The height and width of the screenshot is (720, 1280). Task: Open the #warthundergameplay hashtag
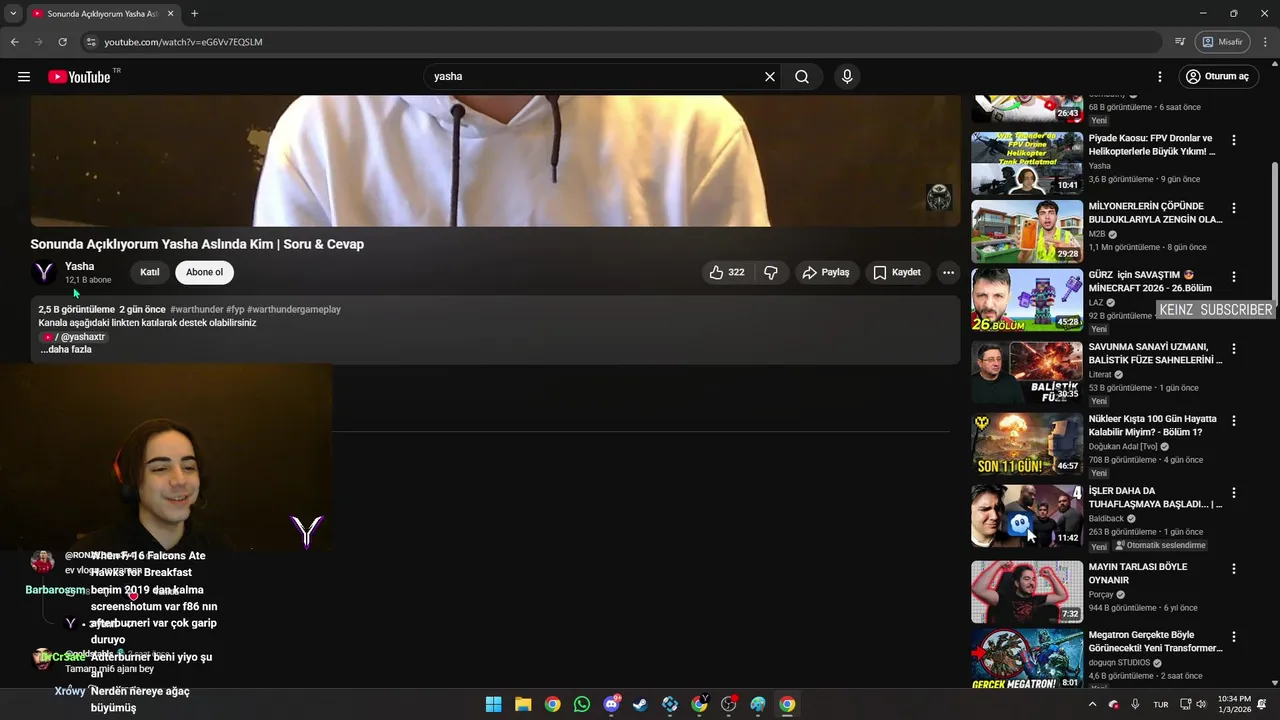coord(294,310)
